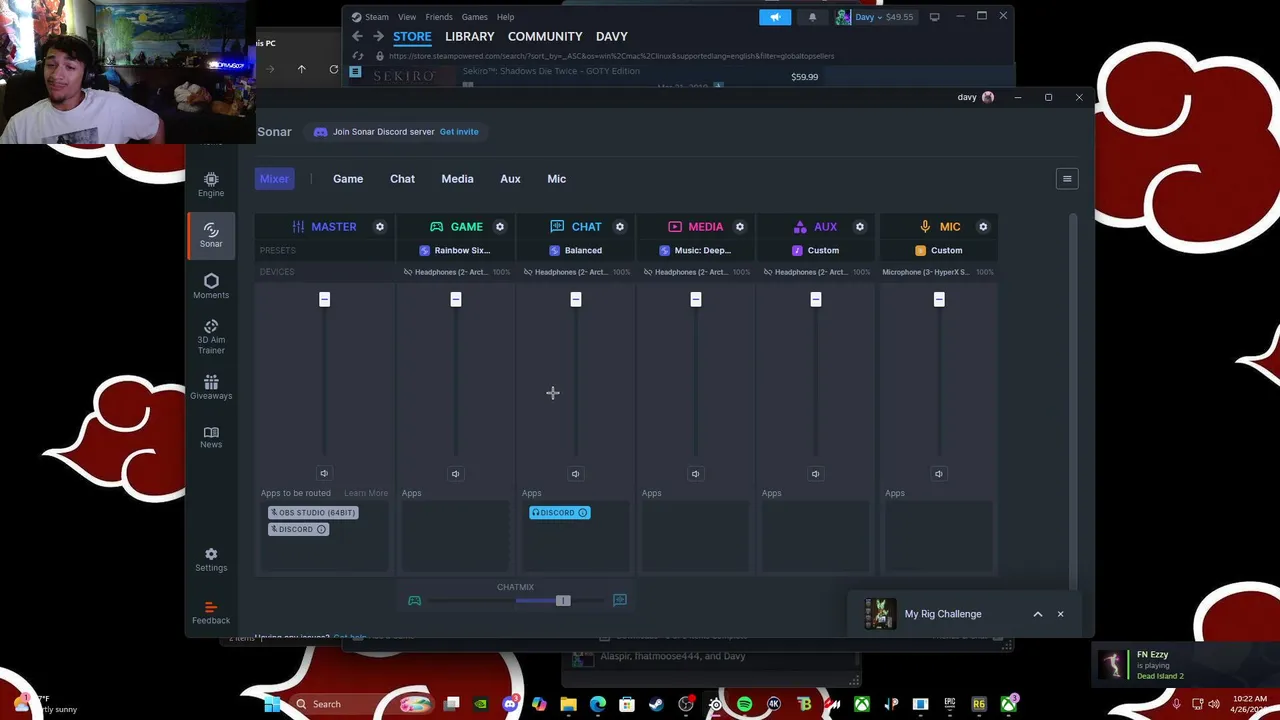Open Microsoft Edge from the taskbar

tap(598, 704)
